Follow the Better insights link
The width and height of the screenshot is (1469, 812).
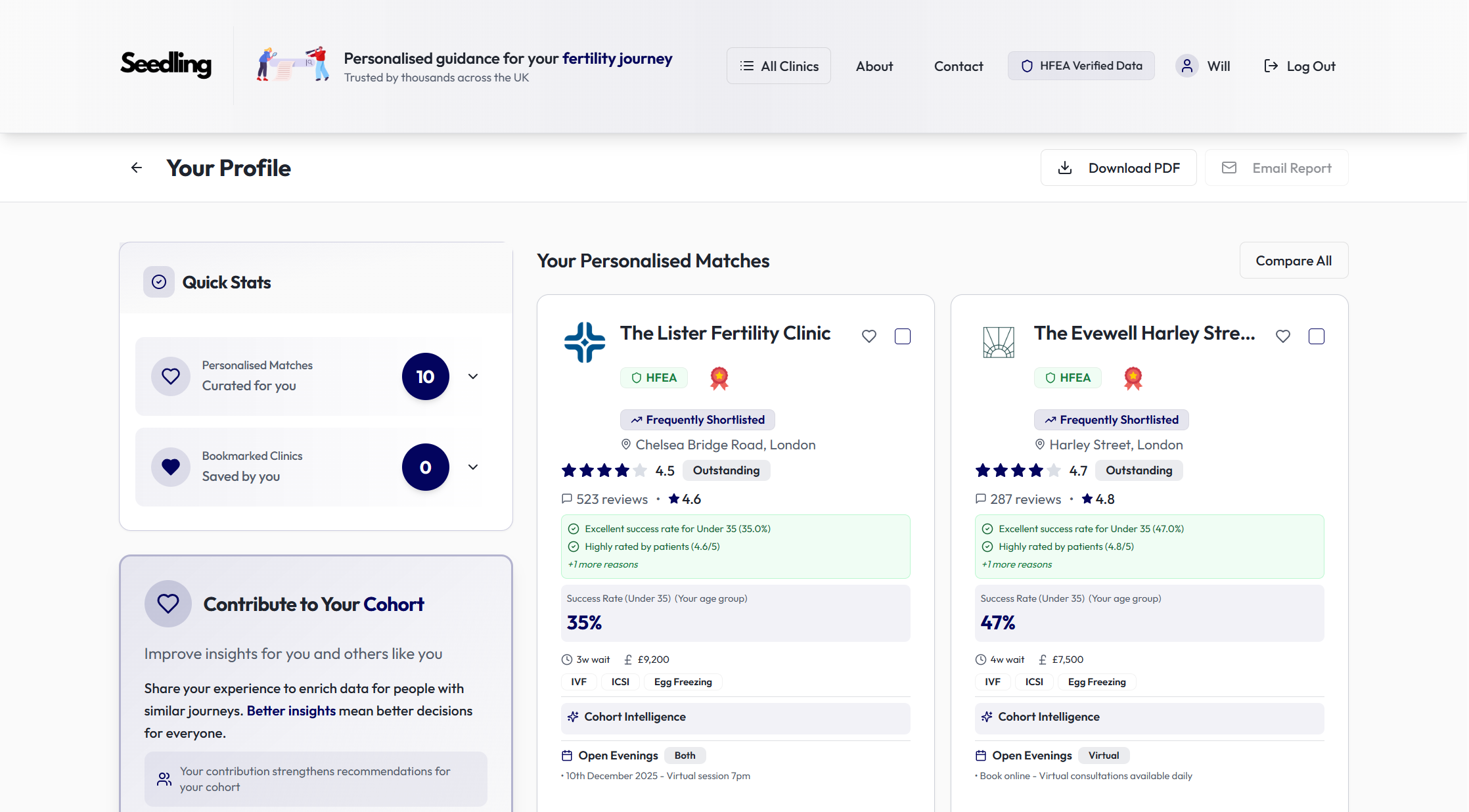[x=290, y=710]
